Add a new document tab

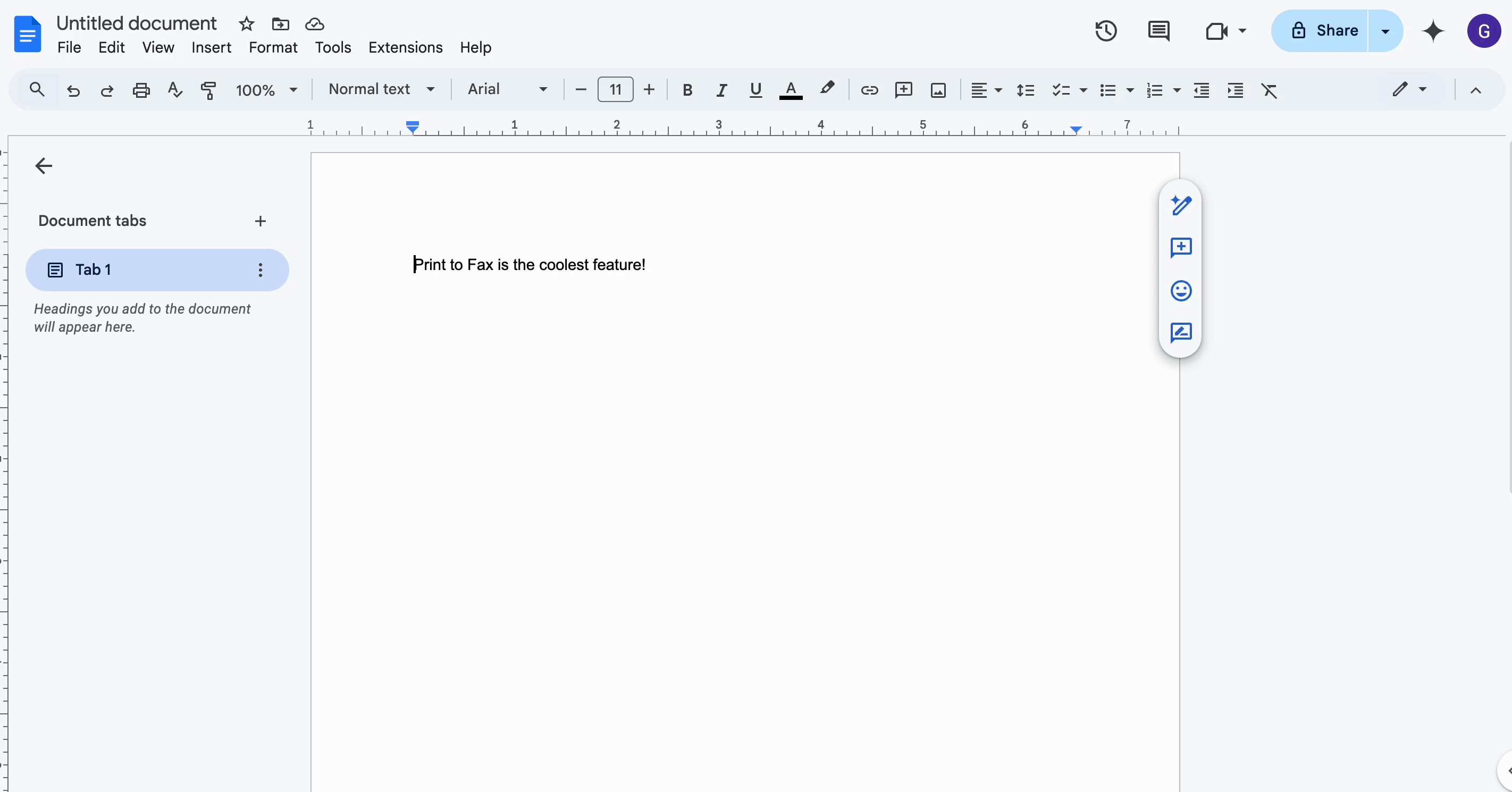[260, 221]
